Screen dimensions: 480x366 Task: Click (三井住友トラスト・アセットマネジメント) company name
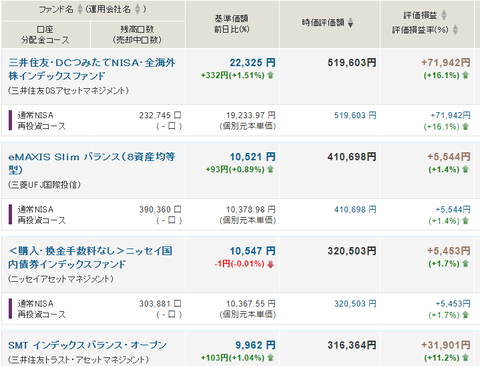pyautogui.click(x=78, y=360)
